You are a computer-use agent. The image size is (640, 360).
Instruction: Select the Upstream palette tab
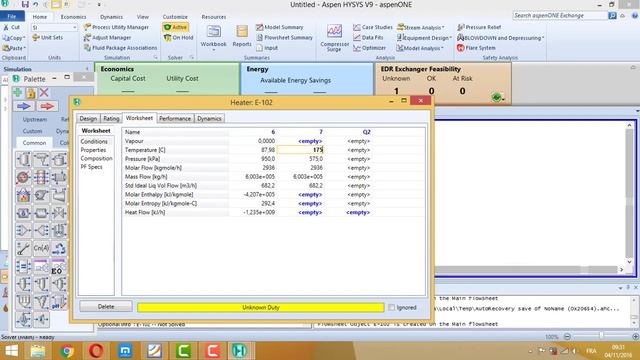coord(35,120)
